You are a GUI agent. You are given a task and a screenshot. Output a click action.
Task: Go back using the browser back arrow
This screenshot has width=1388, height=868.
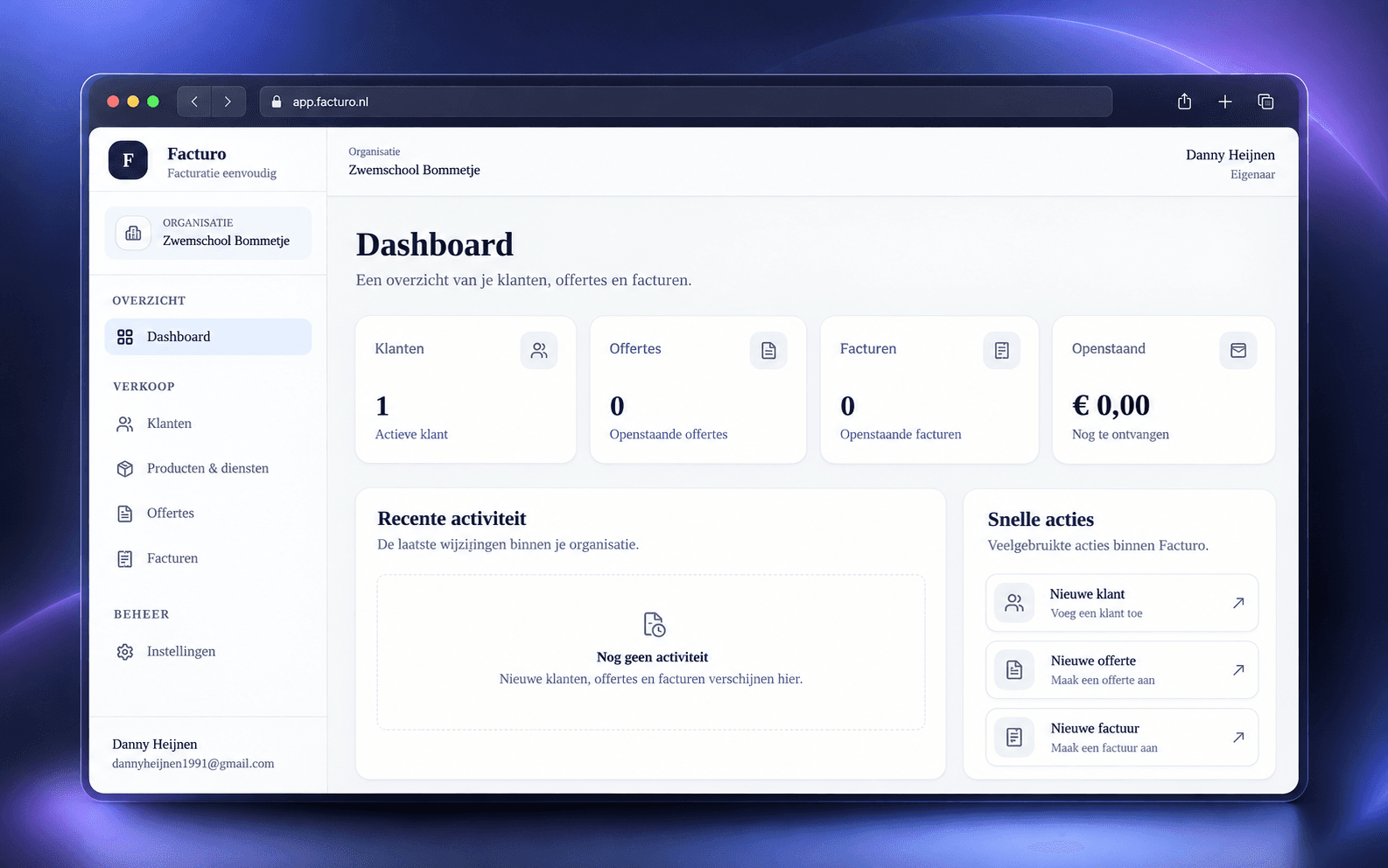tap(194, 101)
